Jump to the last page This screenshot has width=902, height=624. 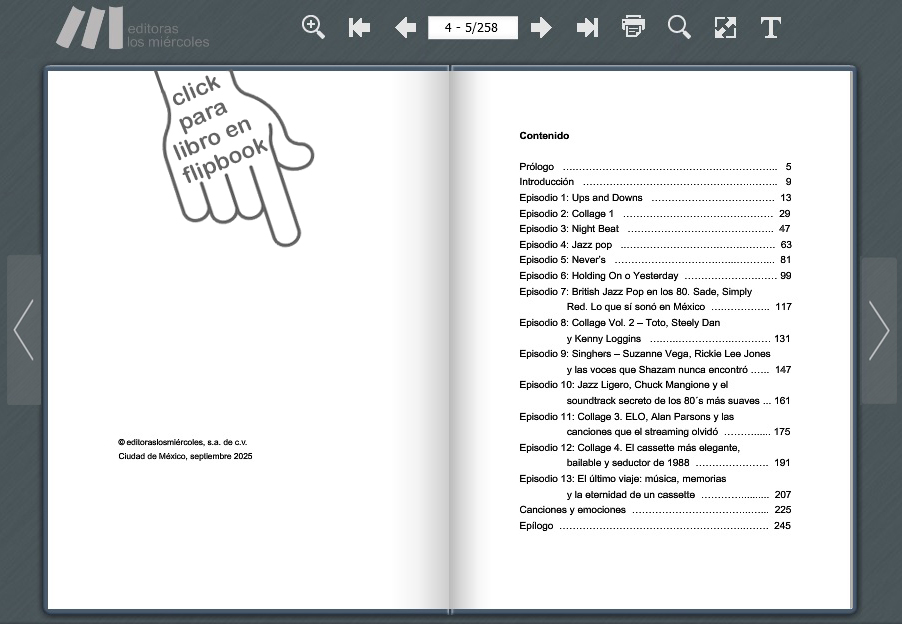click(587, 28)
